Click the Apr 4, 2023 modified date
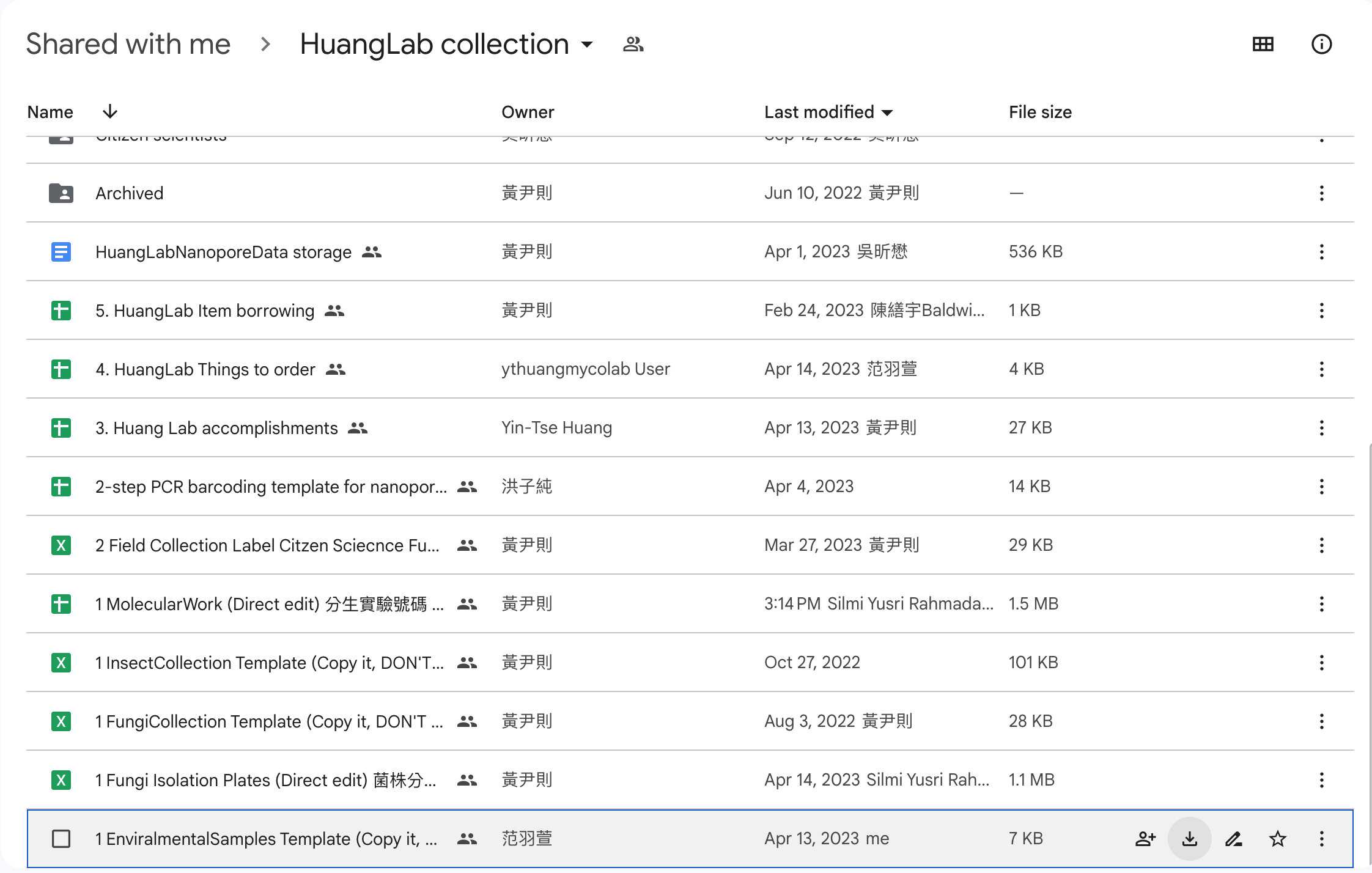The image size is (1372, 873). click(809, 486)
